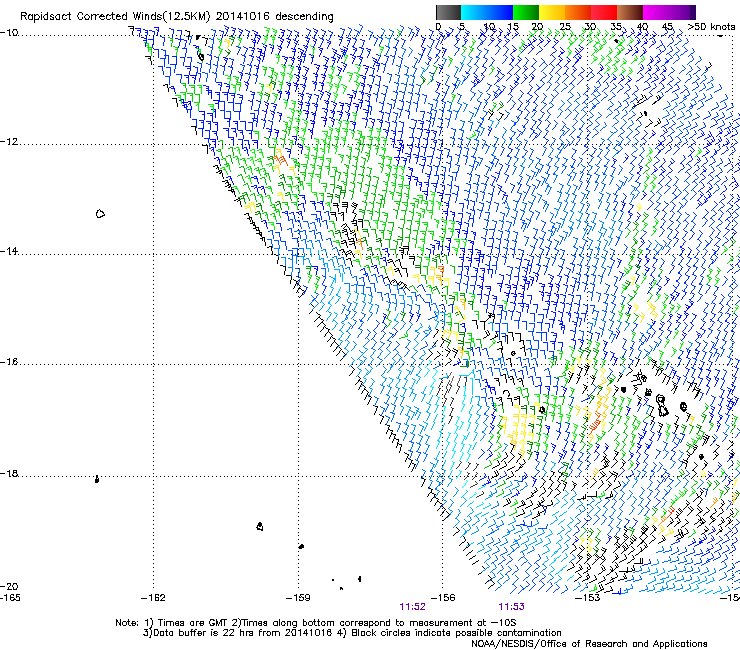
Task: Click the -16 latitude axis label
Action: tap(9, 362)
